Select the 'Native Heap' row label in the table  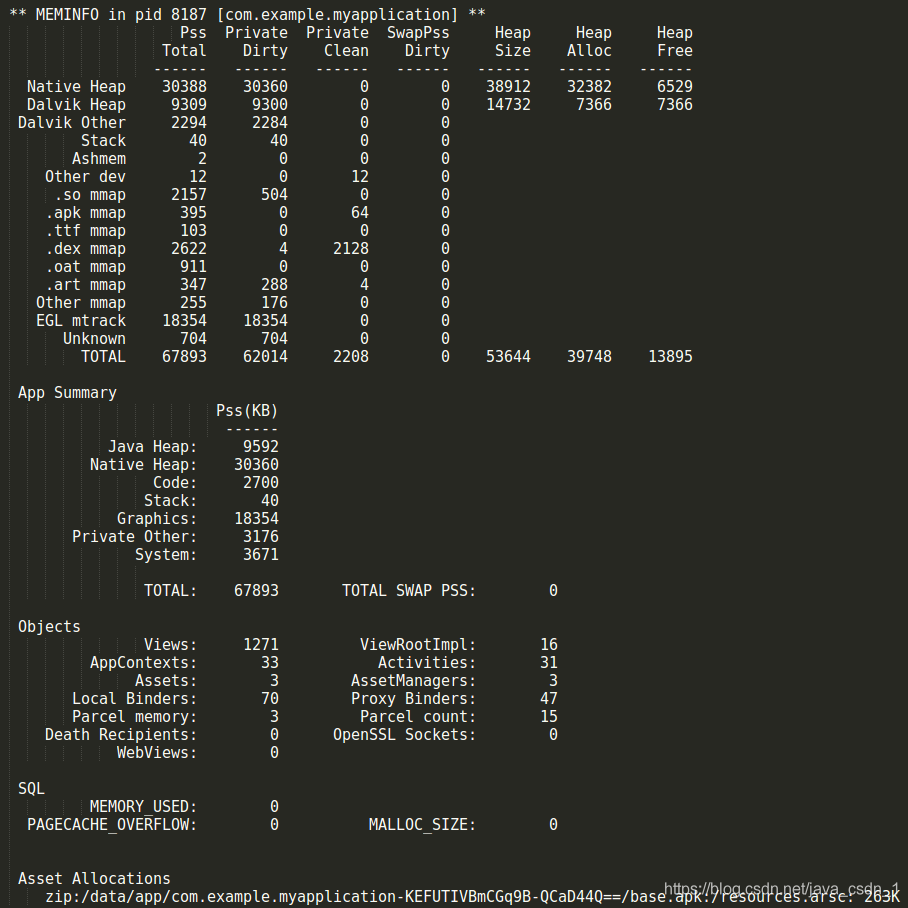point(76,87)
